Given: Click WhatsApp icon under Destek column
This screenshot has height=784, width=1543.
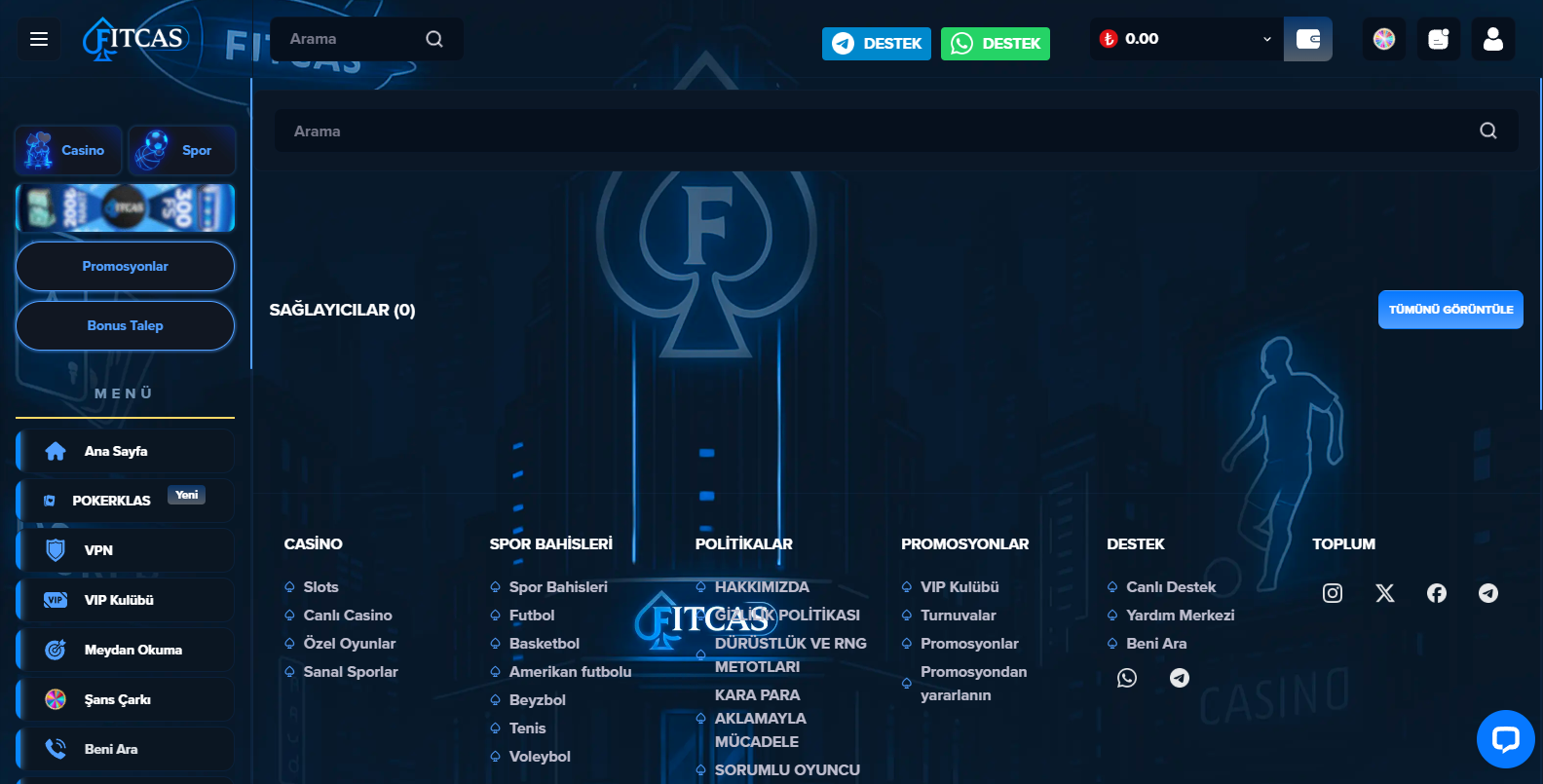Looking at the screenshot, I should (1127, 678).
